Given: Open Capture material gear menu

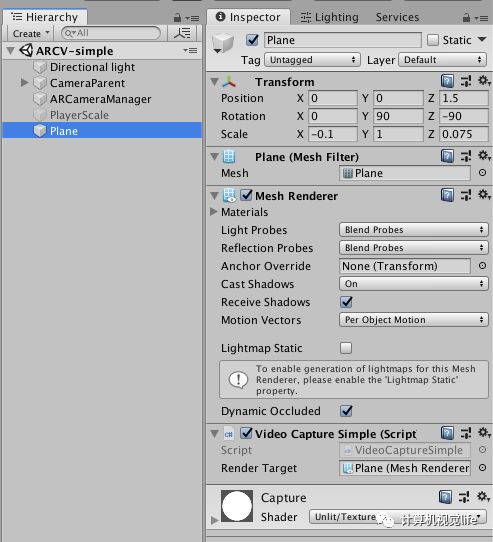Looking at the screenshot, I should (483, 497).
